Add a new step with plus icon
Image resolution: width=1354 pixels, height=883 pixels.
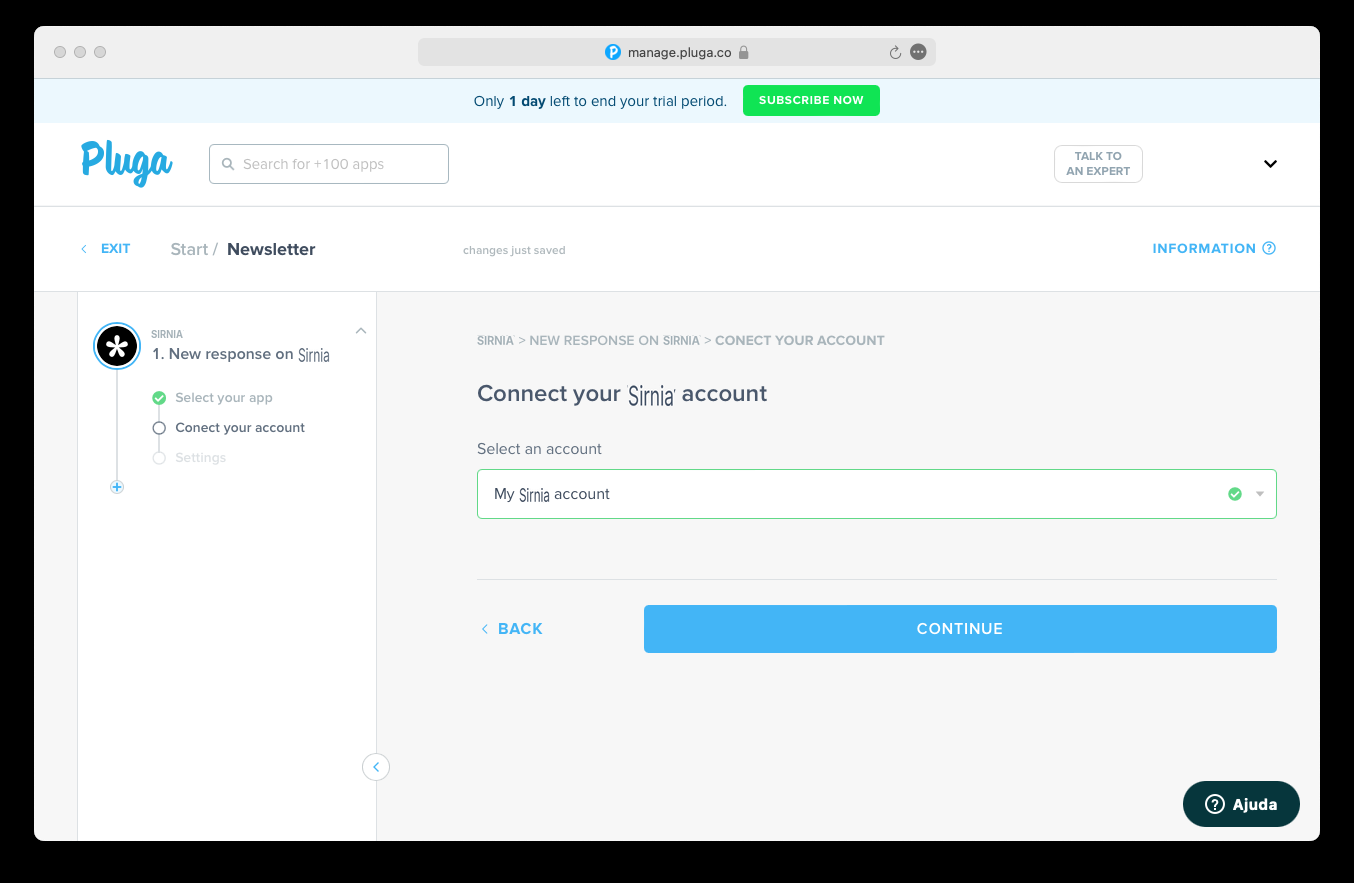point(117,487)
